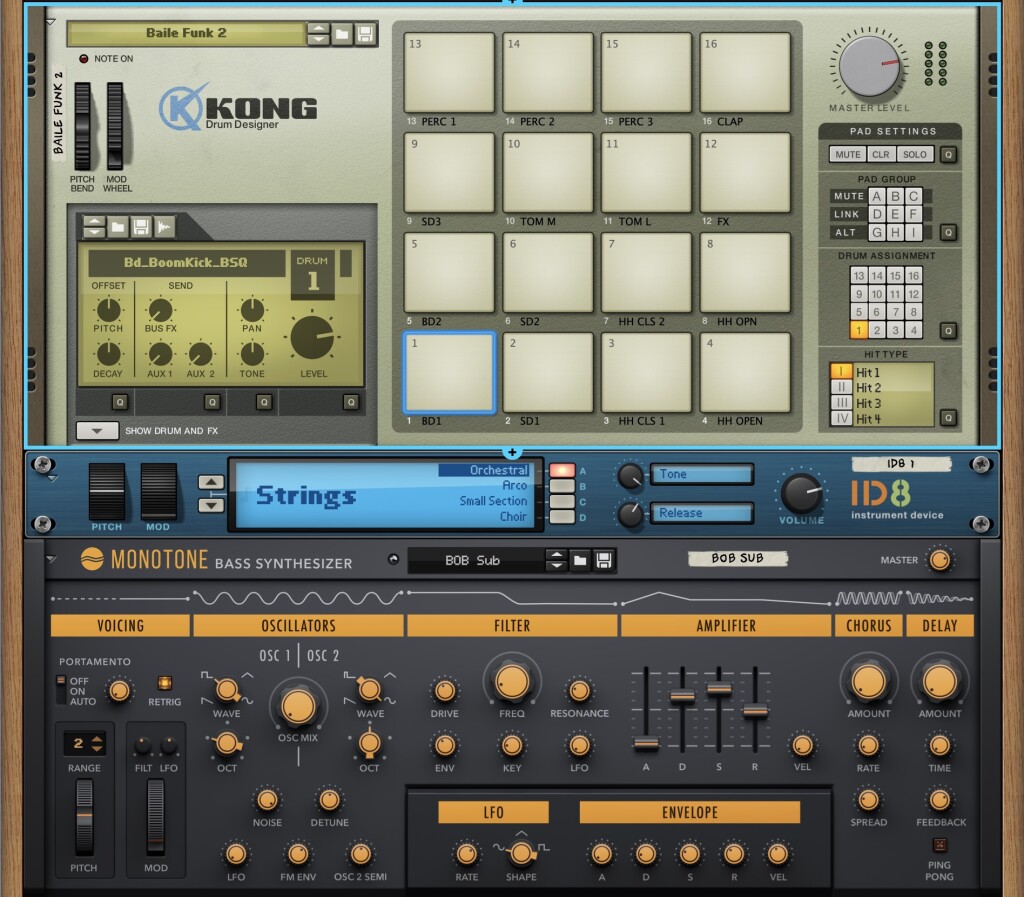Click Bd_BoomKick_BSQ drum name display
This screenshot has height=897, width=1024.
[186, 262]
